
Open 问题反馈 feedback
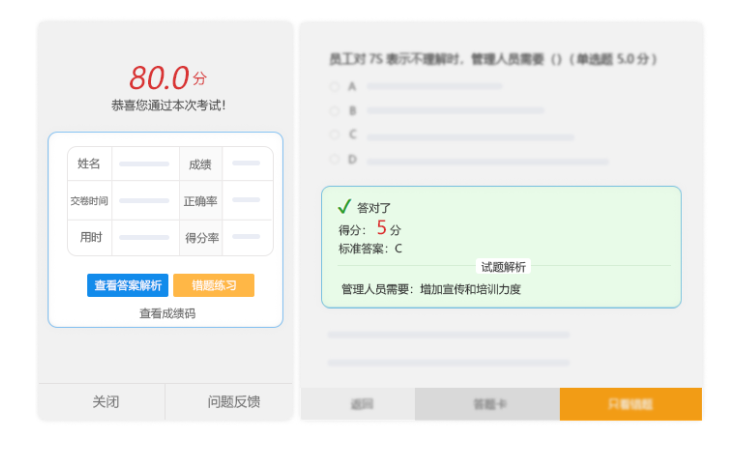click(x=233, y=402)
